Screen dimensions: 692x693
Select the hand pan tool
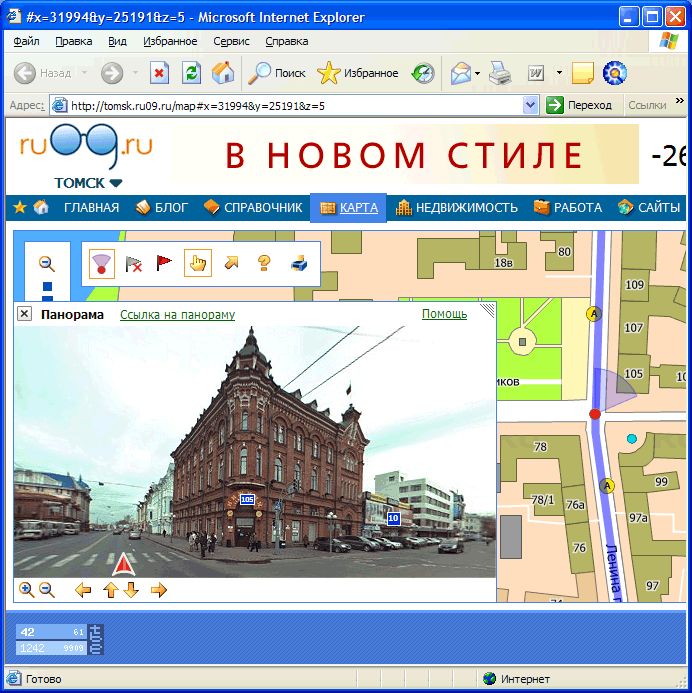(x=198, y=263)
